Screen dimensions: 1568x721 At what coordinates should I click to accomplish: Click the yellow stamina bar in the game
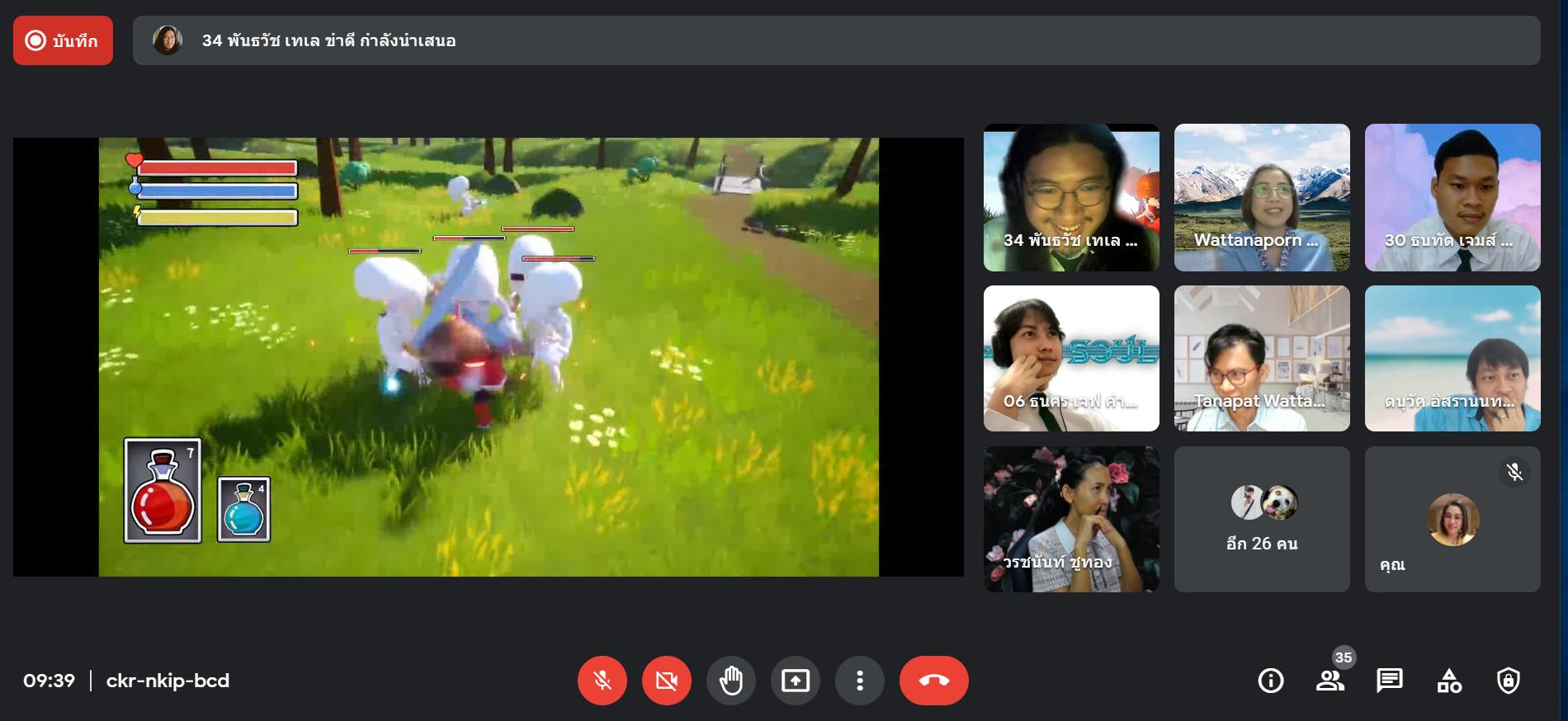pos(216,218)
